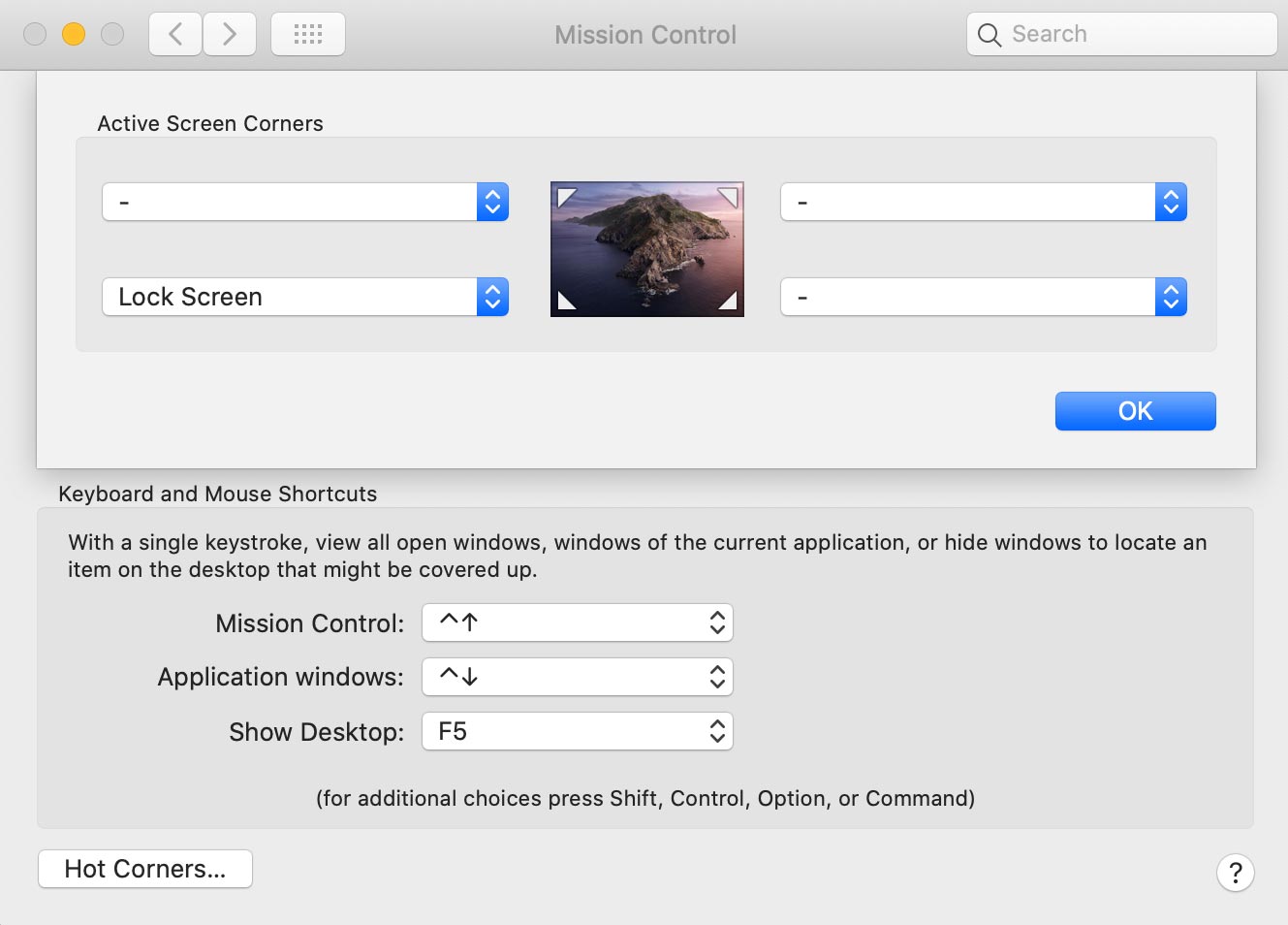
Task: Click the Keyboard and Mouse Shortcuts heading
Action: click(218, 494)
